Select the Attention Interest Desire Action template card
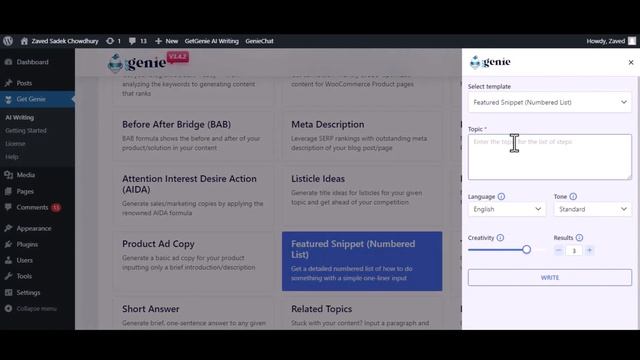Screen dimensions: 640x360 tap(193, 195)
